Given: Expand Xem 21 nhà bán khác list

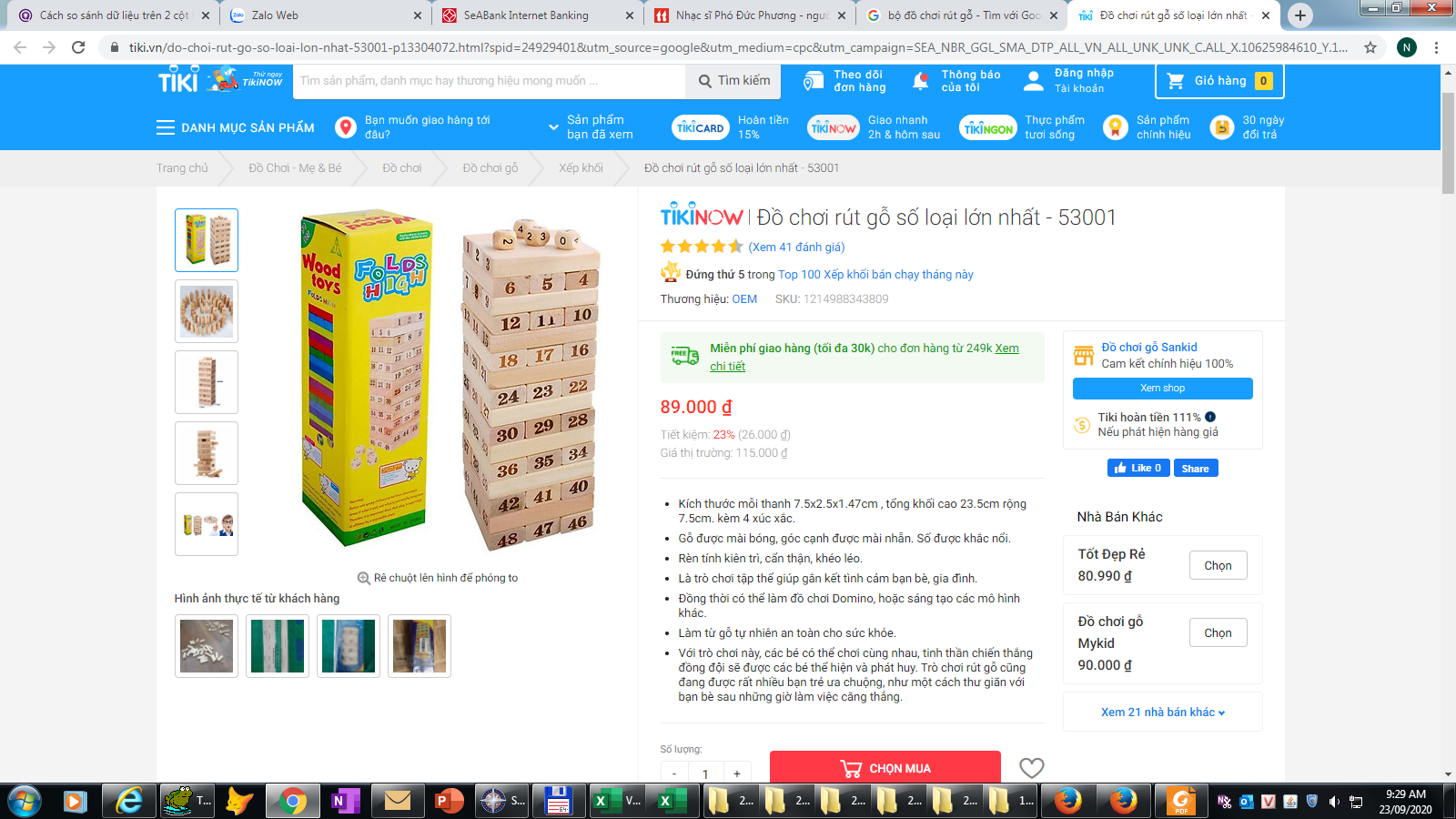Looking at the screenshot, I should pos(1163,712).
